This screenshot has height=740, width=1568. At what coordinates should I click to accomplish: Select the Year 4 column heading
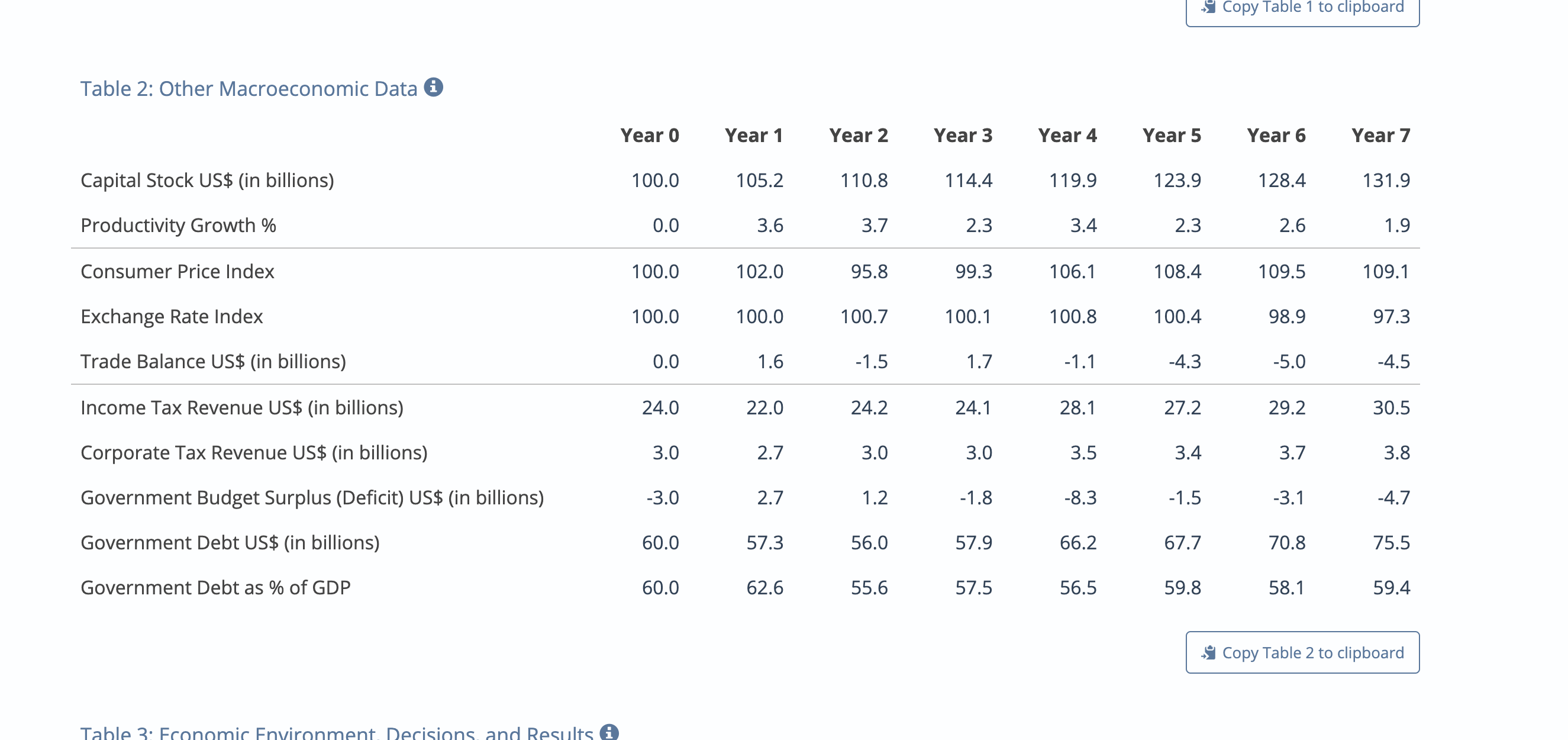coord(1068,135)
